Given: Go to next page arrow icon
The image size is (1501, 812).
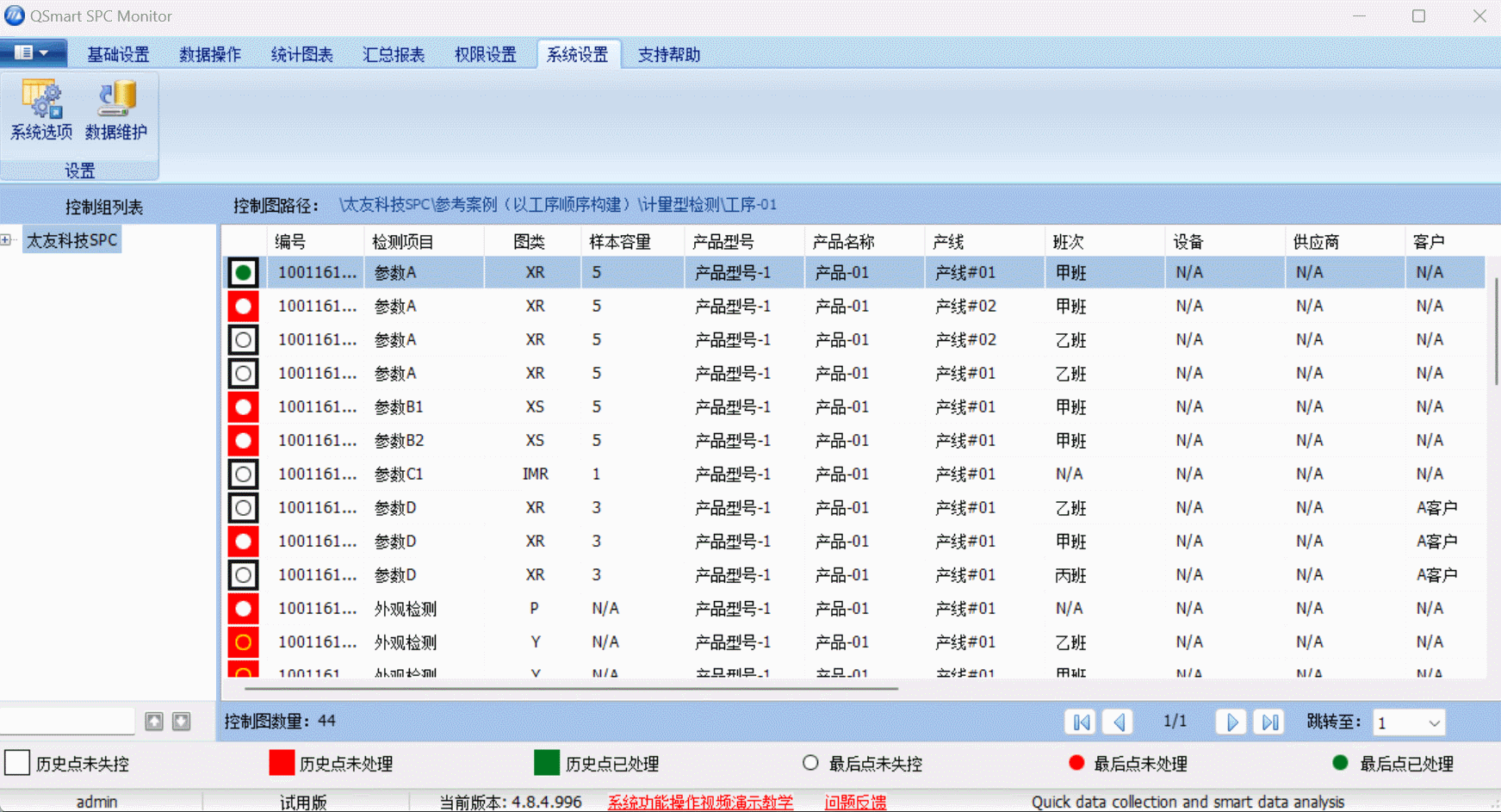Looking at the screenshot, I should 1231,722.
